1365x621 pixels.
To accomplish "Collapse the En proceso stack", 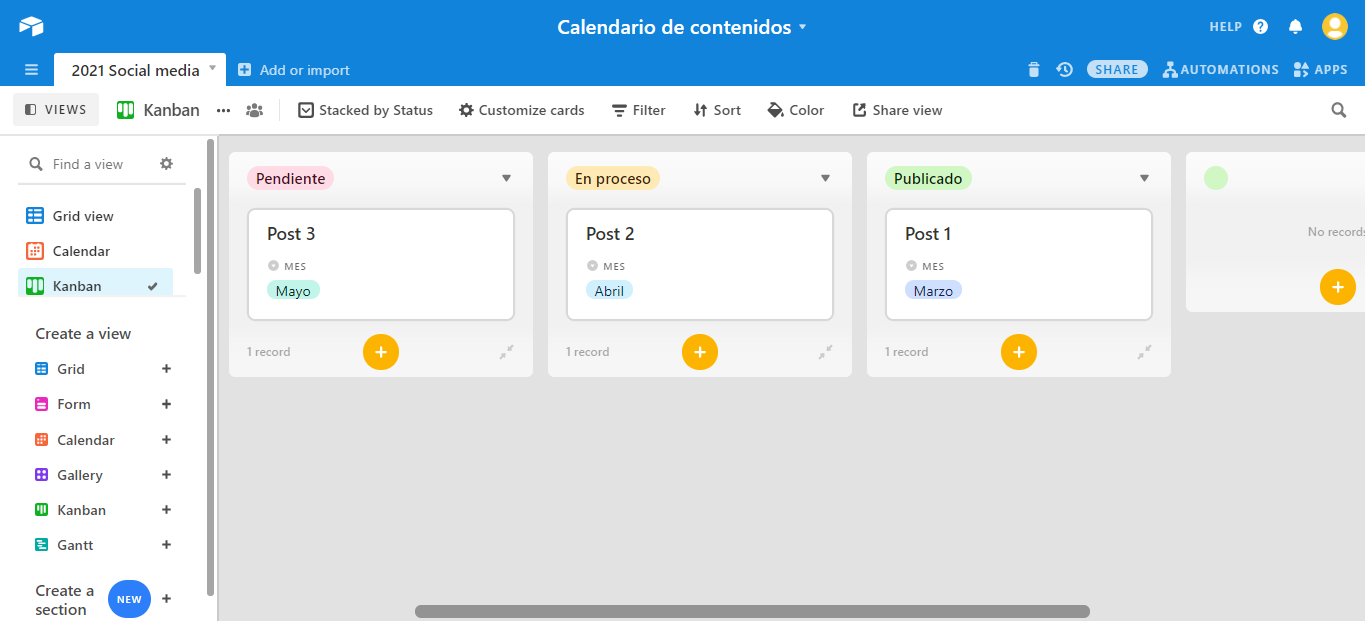I will tap(826, 352).
